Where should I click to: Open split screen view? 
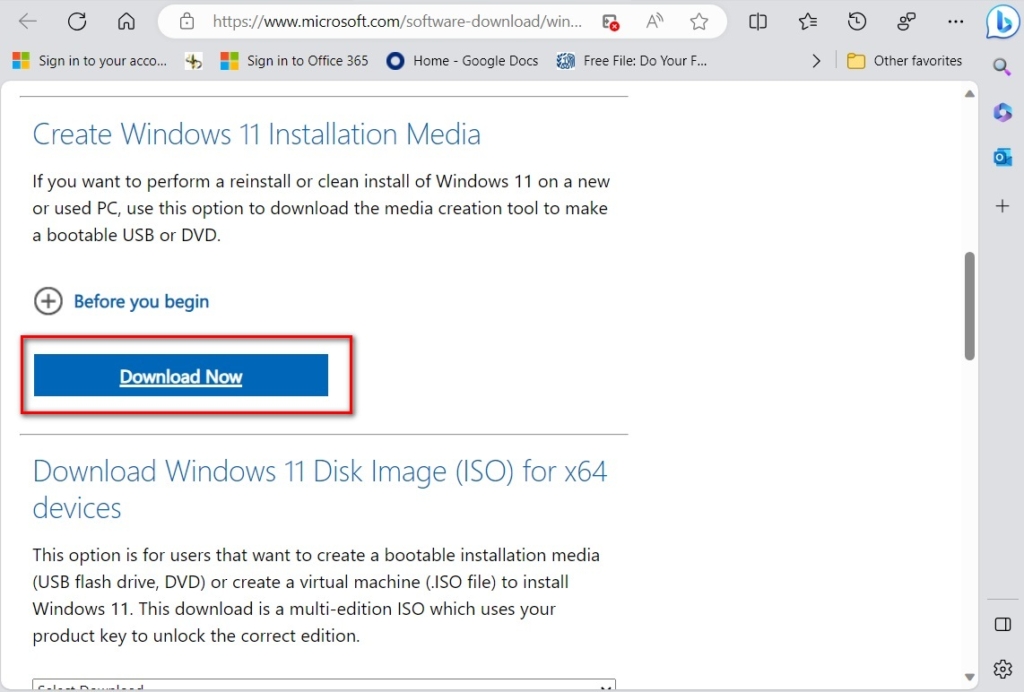click(758, 21)
